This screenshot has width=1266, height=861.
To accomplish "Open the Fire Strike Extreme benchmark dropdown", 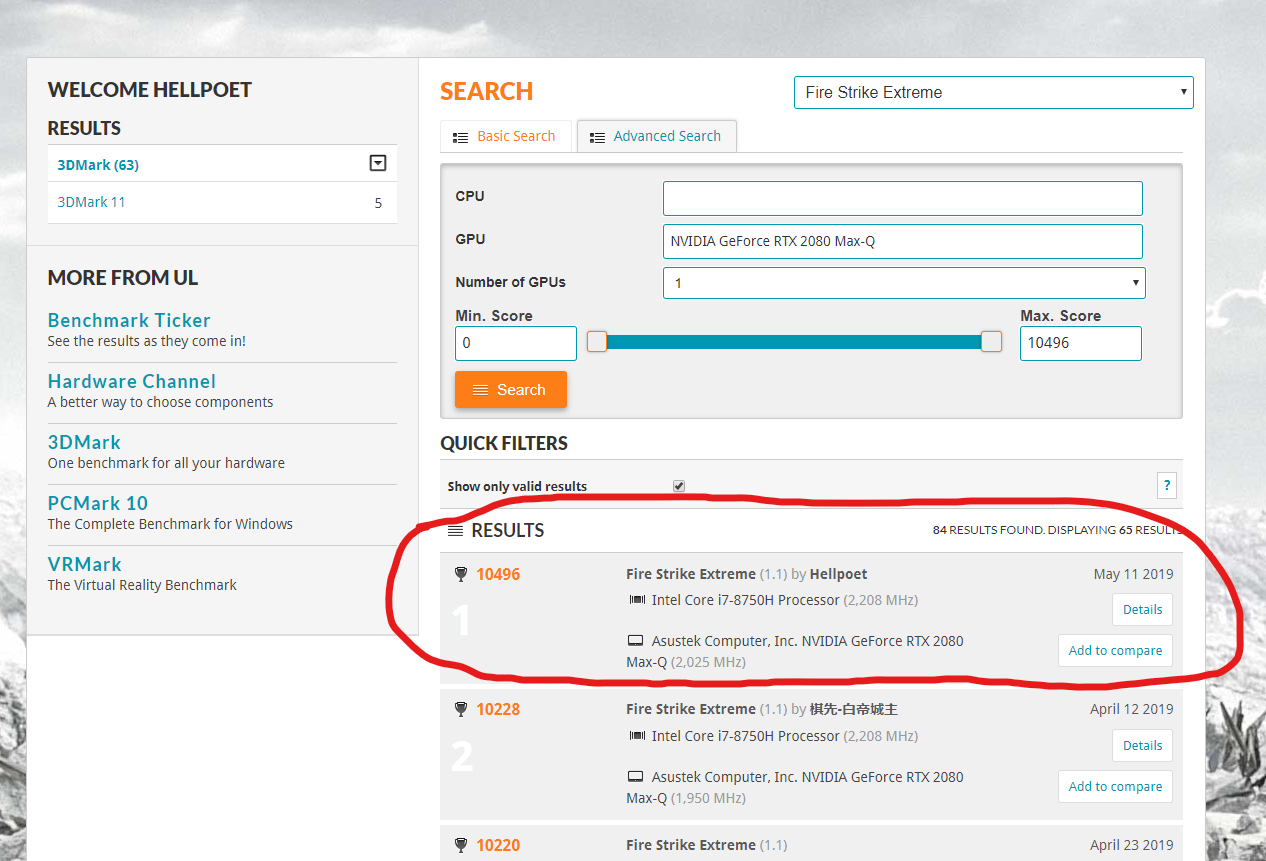I will click(x=994, y=92).
